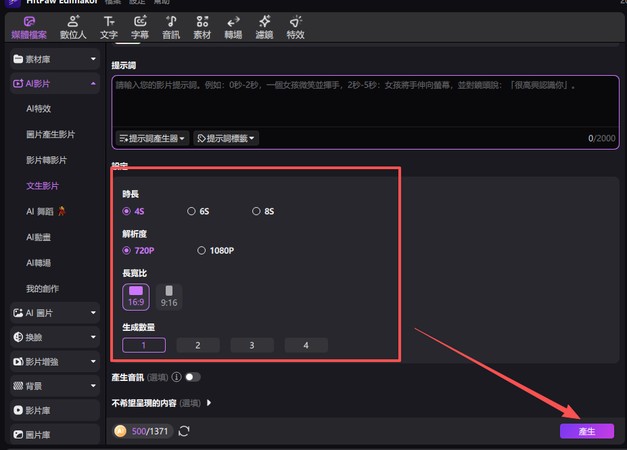Select AI特效 in the sidebar
This screenshot has width=627, height=450.
pyautogui.click(x=39, y=109)
